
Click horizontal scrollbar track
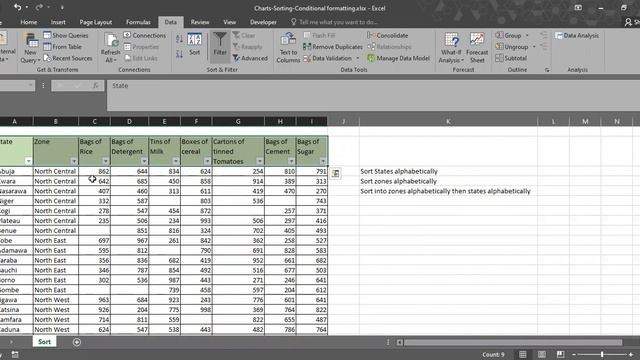click(x=513, y=342)
